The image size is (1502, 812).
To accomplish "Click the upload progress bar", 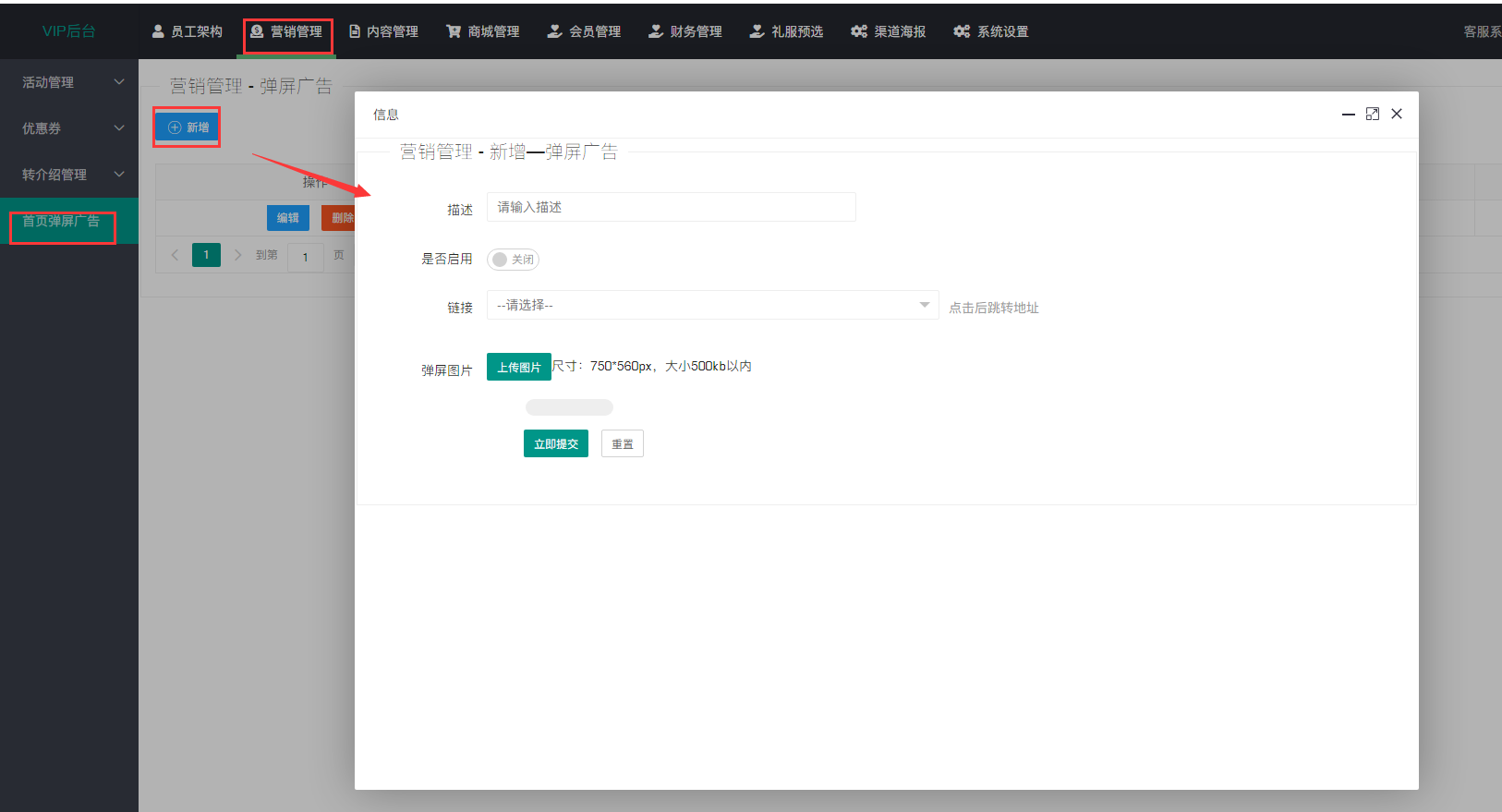I will [569, 407].
